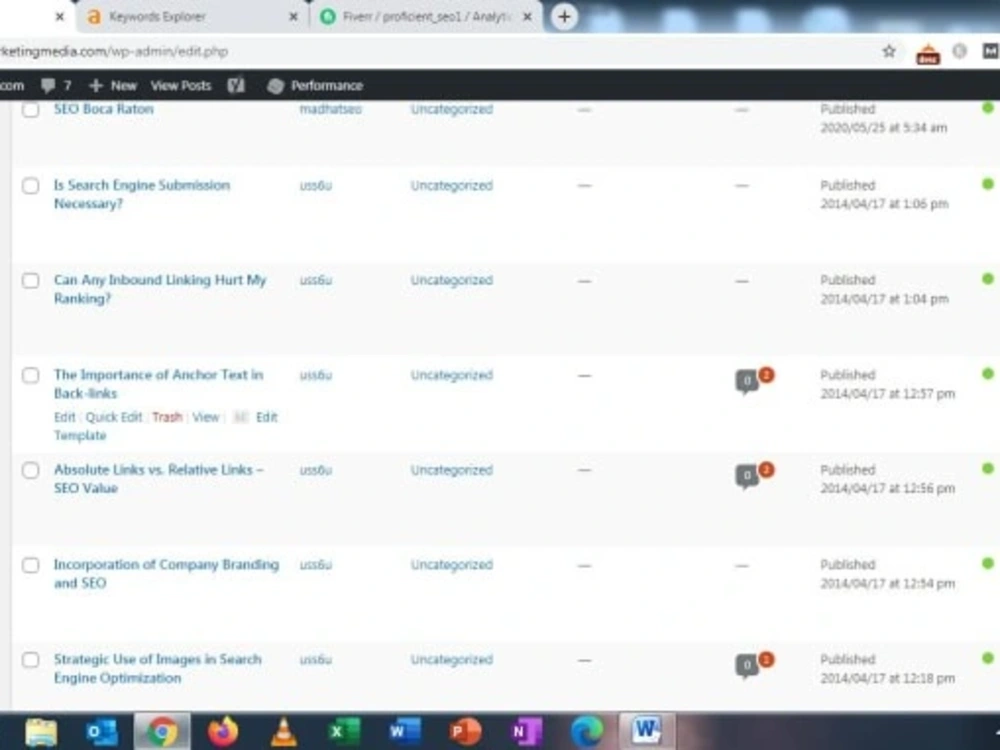The height and width of the screenshot is (750, 1000).
Task: Switch to the active Word window in the taskbar
Action: [x=647, y=731]
